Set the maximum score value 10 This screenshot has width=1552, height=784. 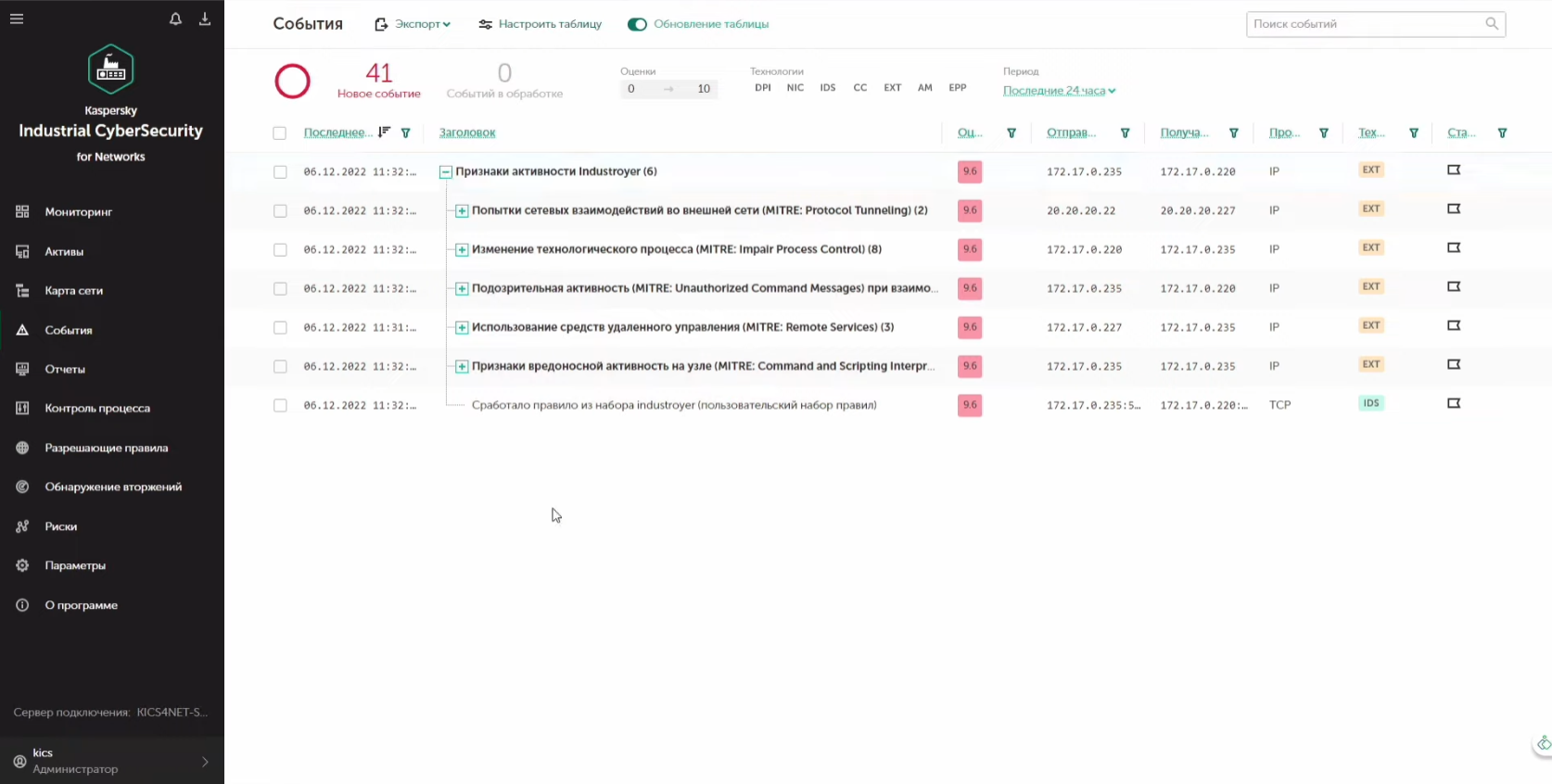coord(704,89)
